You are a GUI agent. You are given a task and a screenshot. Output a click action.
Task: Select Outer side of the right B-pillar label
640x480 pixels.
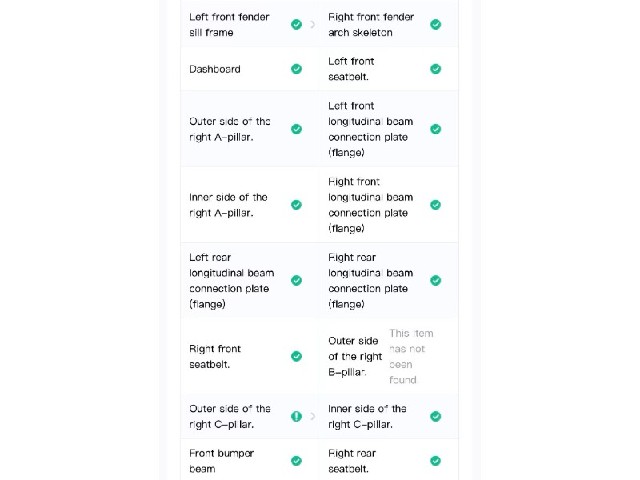355,356
